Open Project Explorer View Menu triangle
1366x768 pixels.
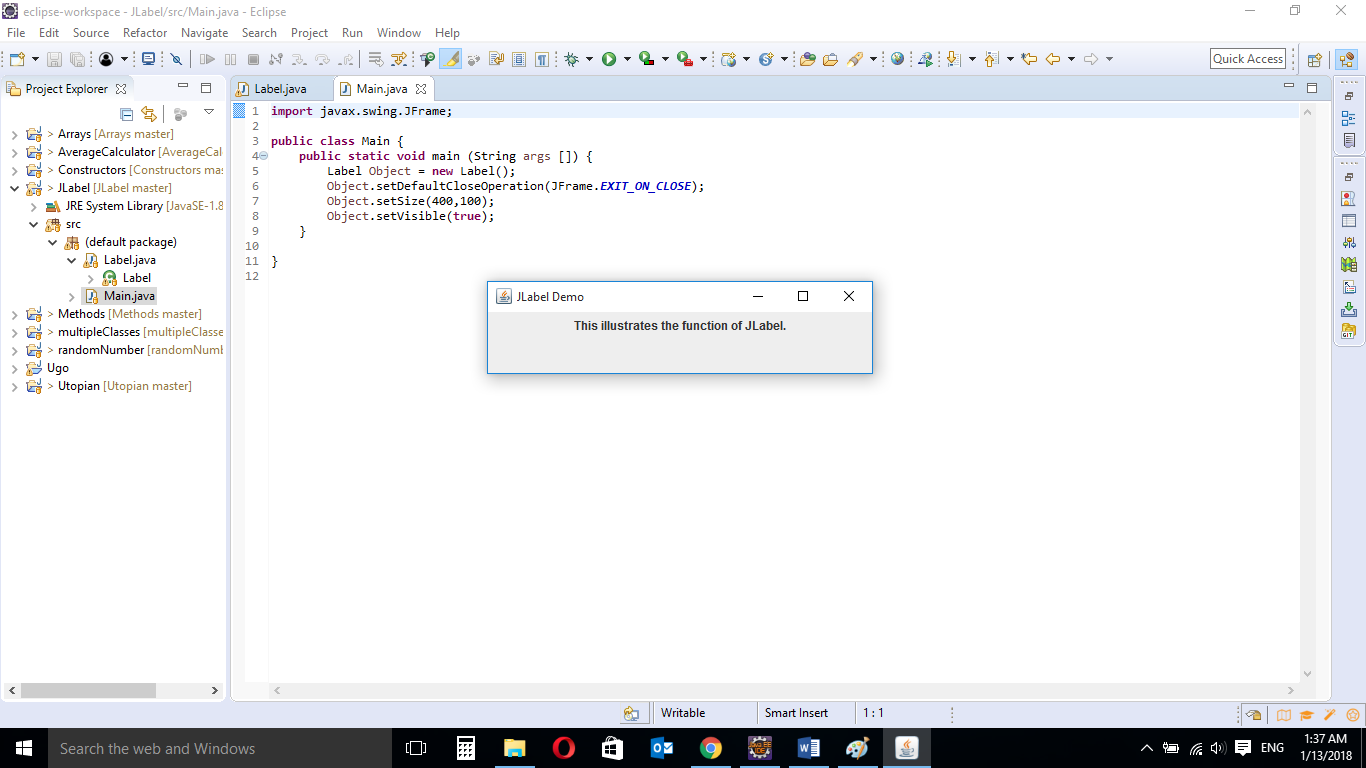pos(209,112)
